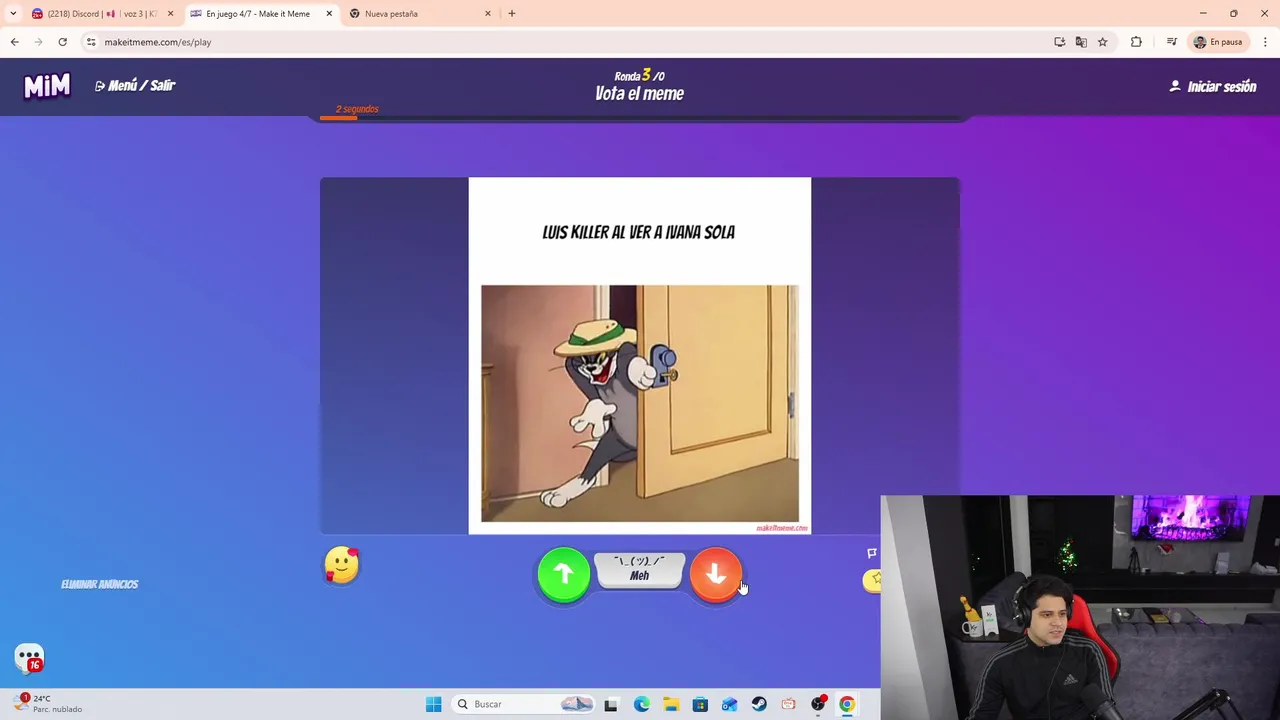This screenshot has height=720, width=1280.
Task: Close the Discord tab
Action: point(170,14)
